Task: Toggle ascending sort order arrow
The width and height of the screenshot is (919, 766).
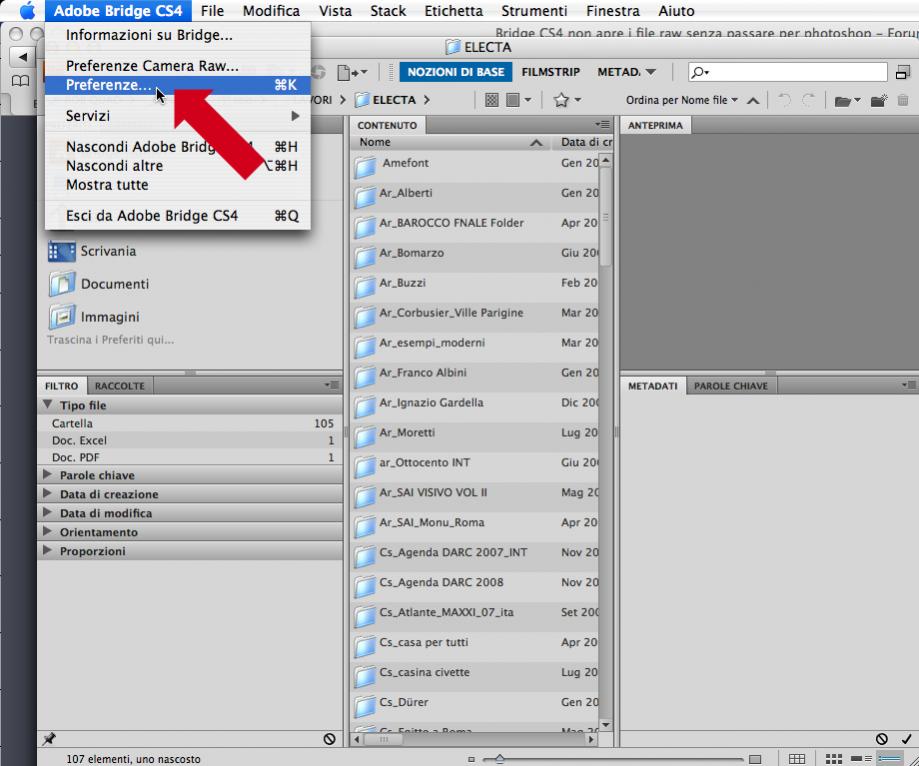Action: pos(754,101)
